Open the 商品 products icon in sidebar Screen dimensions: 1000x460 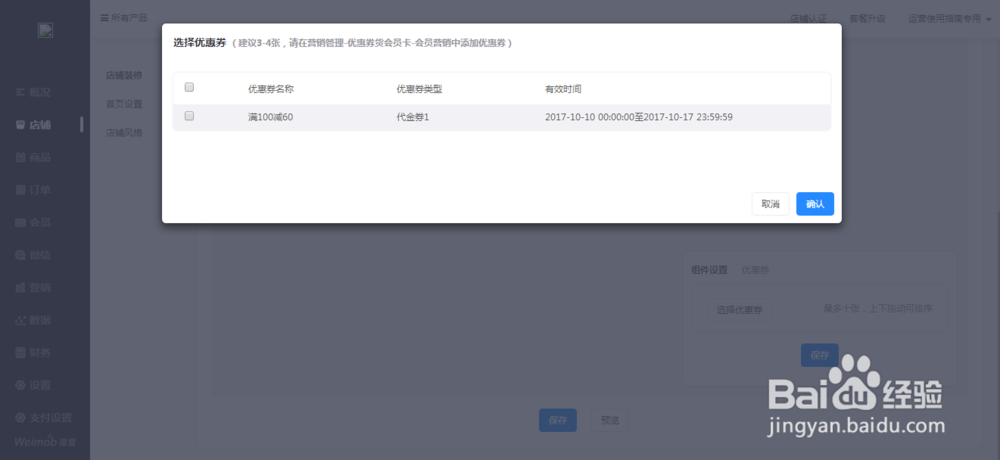pyautogui.click(x=20, y=158)
